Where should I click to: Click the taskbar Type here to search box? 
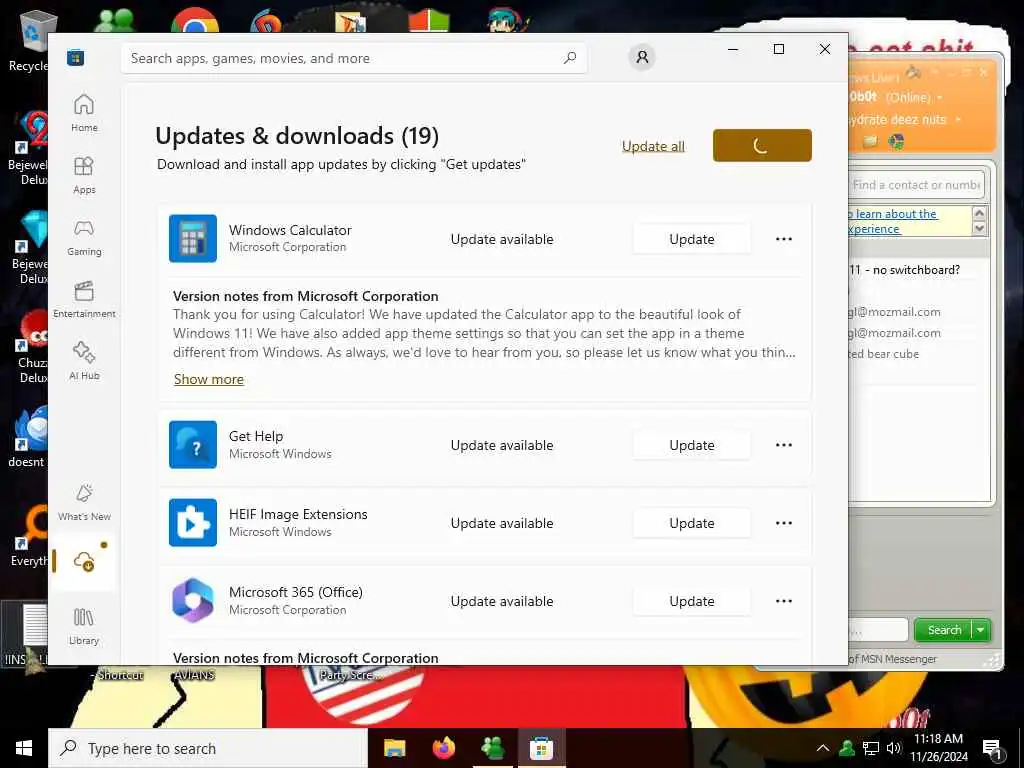point(208,748)
